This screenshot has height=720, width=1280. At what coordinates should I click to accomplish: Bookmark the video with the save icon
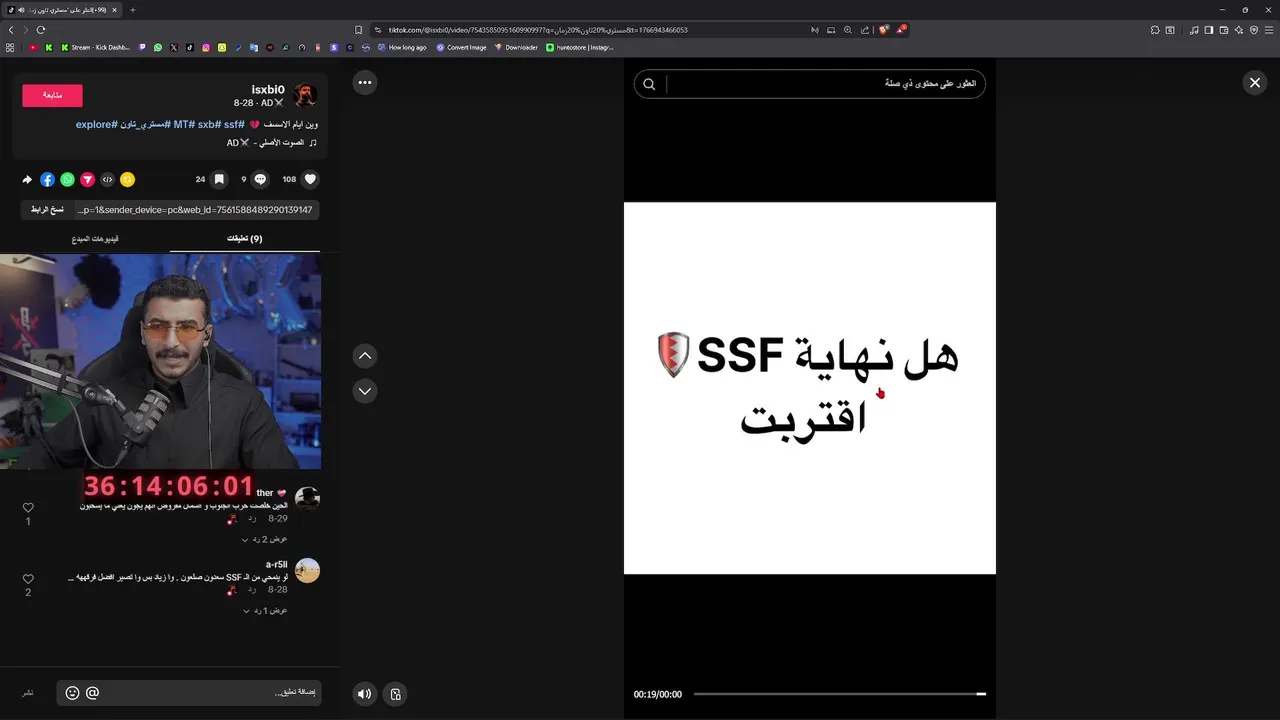click(x=219, y=180)
